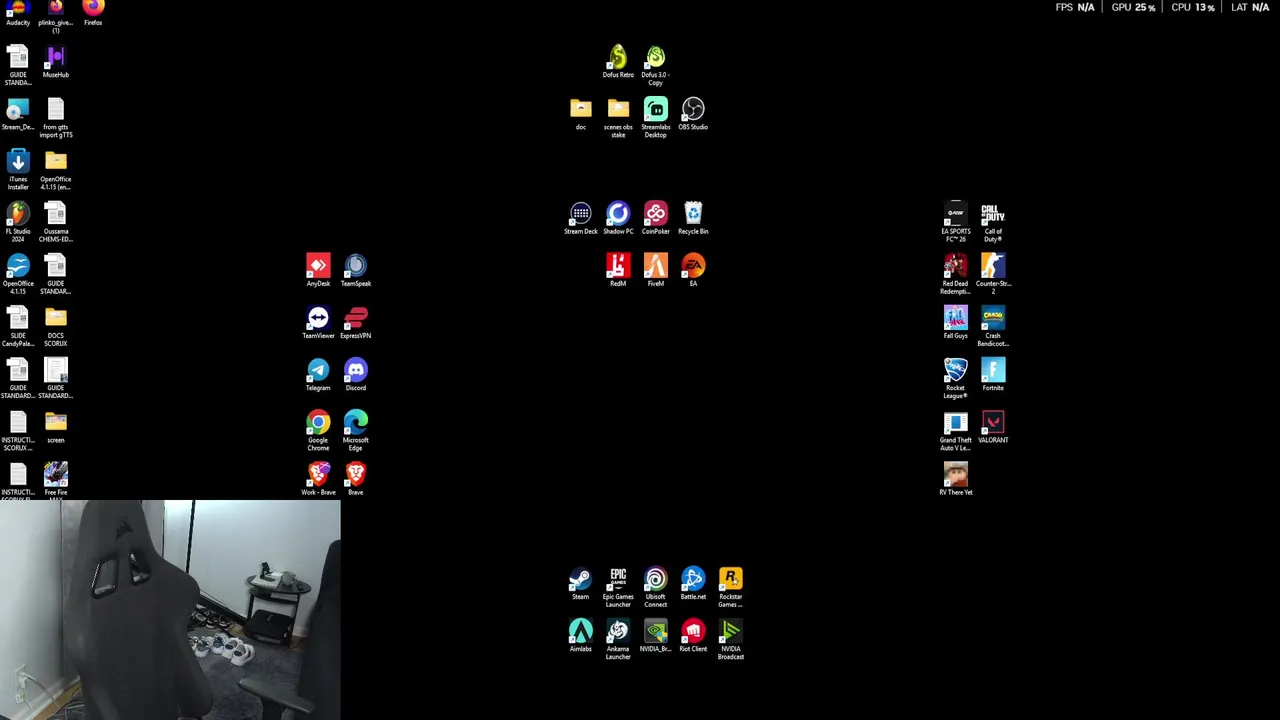
Task: Select the EA SPORTS FC 26 icon
Action: coord(956,222)
